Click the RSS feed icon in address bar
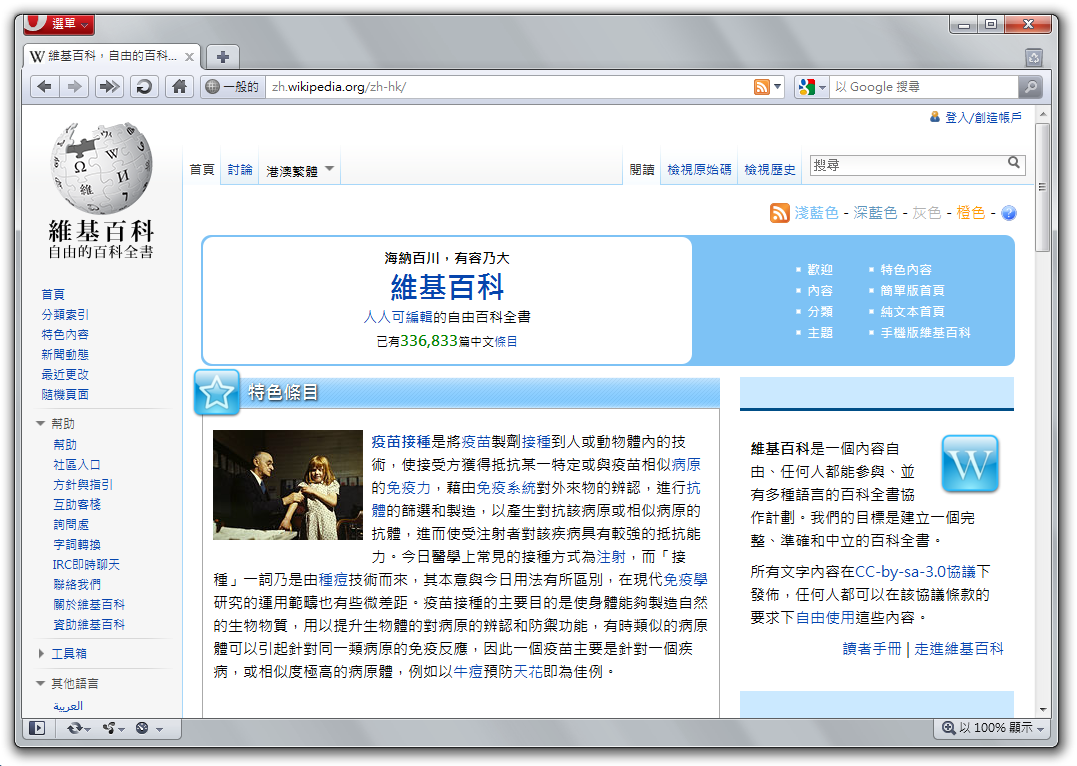Viewport: 1077px width, 766px height. coord(762,87)
